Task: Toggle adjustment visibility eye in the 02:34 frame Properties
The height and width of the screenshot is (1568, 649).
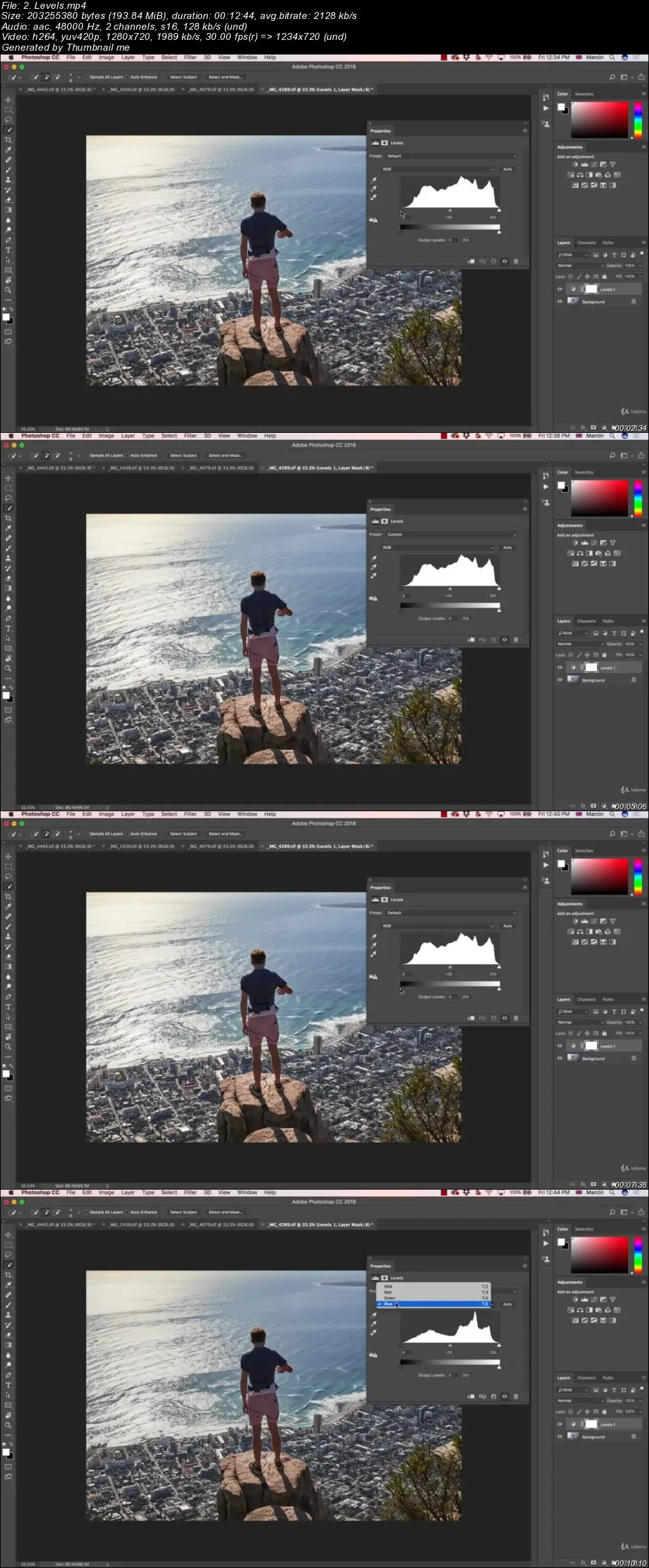Action: [504, 261]
